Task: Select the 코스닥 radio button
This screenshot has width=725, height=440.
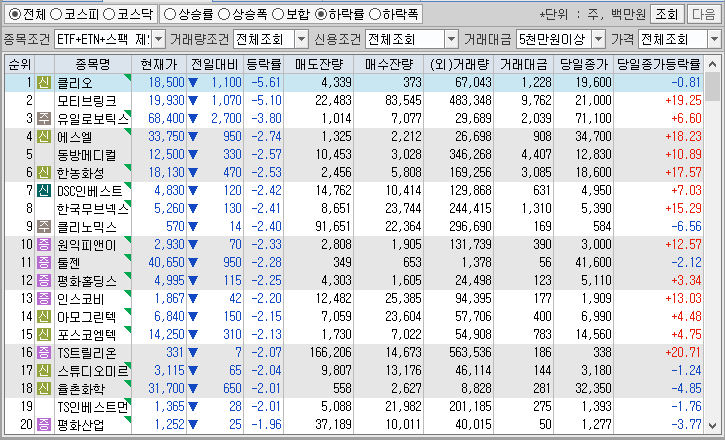Action: (x=109, y=14)
